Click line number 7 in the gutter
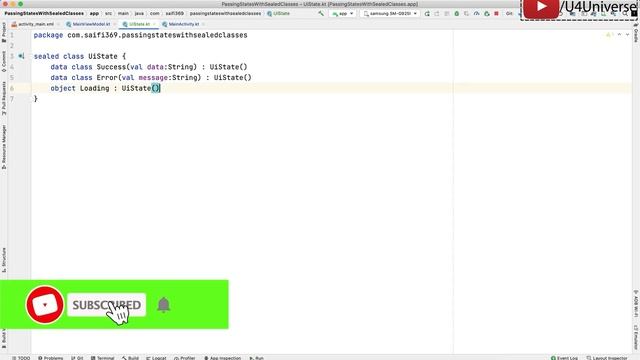The height and width of the screenshot is (360, 640). pos(12,99)
